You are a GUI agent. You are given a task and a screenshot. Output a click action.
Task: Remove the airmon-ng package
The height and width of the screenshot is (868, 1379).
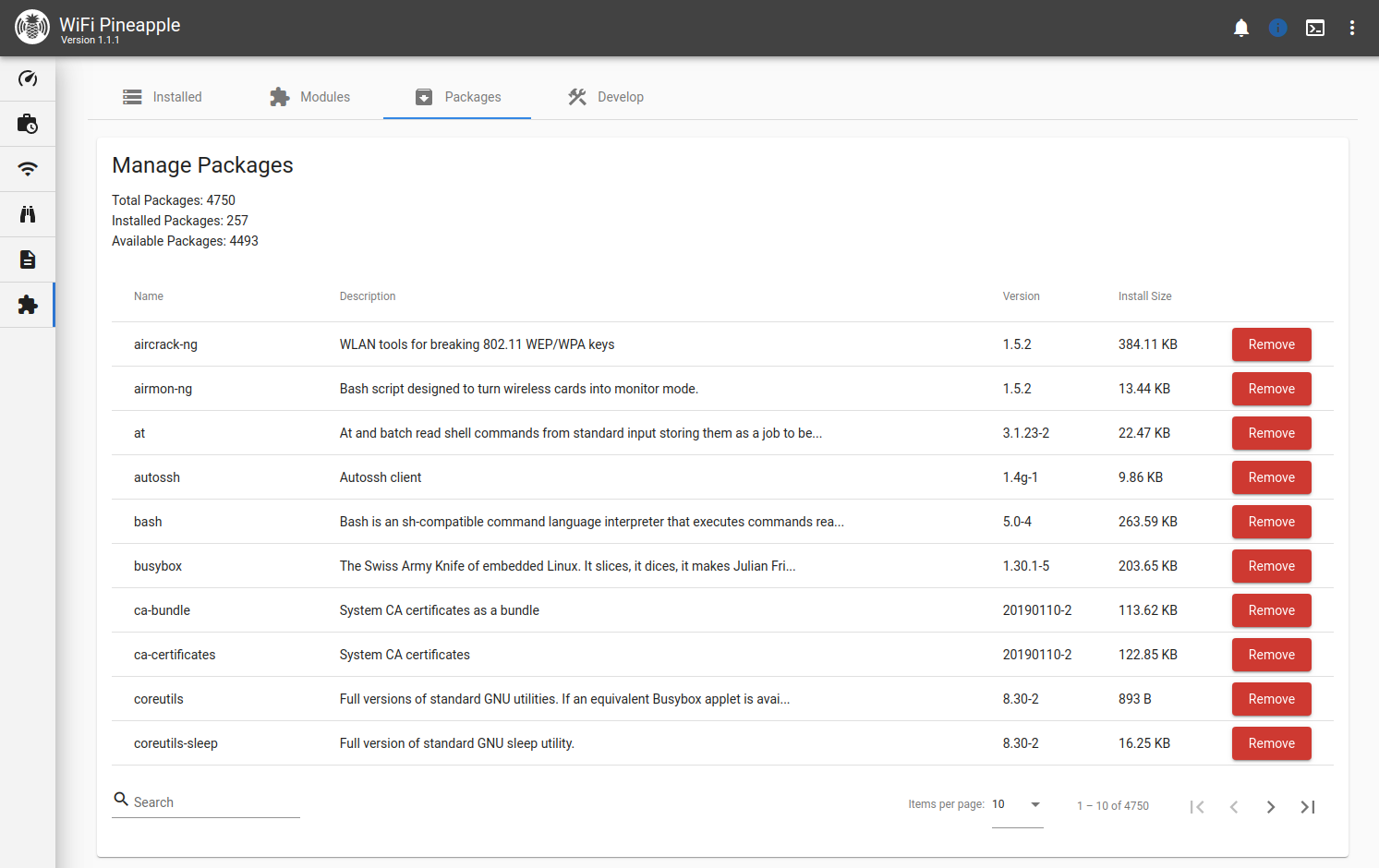(x=1271, y=389)
